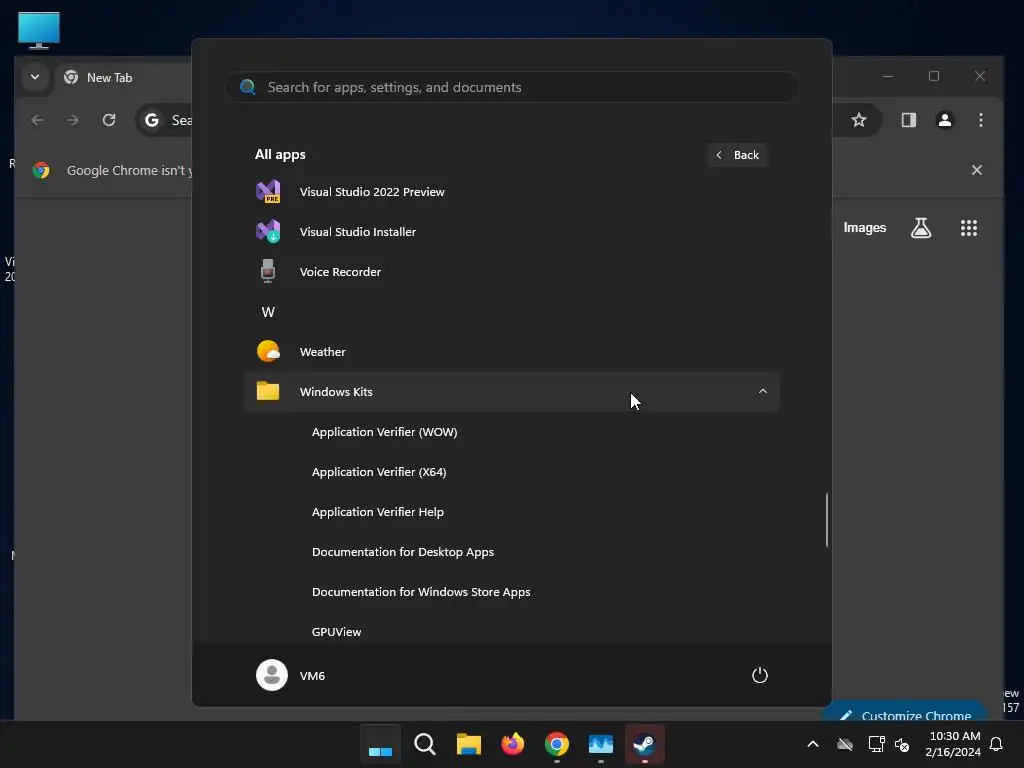Open Chrome three-dot menu
Viewport: 1024px width, 768px height.
coord(980,120)
